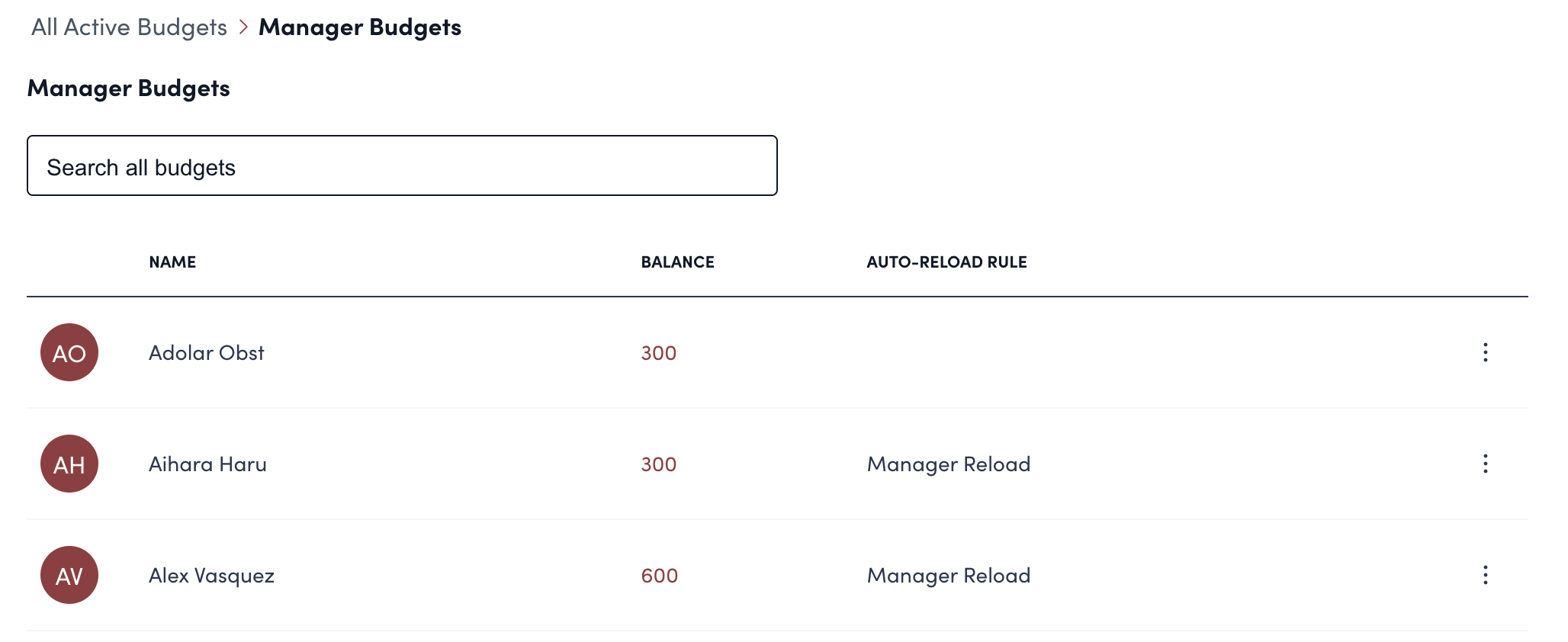Click the AH avatar for Aihara Haru

[x=69, y=464]
